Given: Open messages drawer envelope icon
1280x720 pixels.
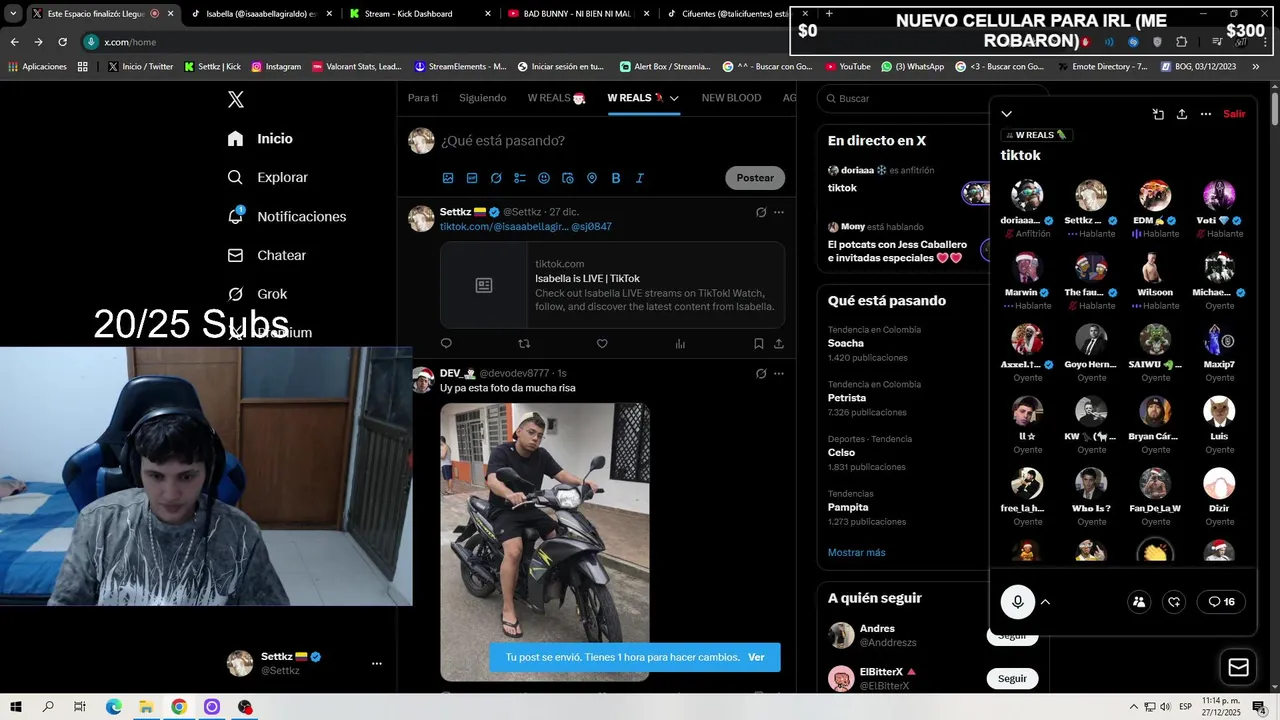Looking at the screenshot, I should pyautogui.click(x=1239, y=668).
